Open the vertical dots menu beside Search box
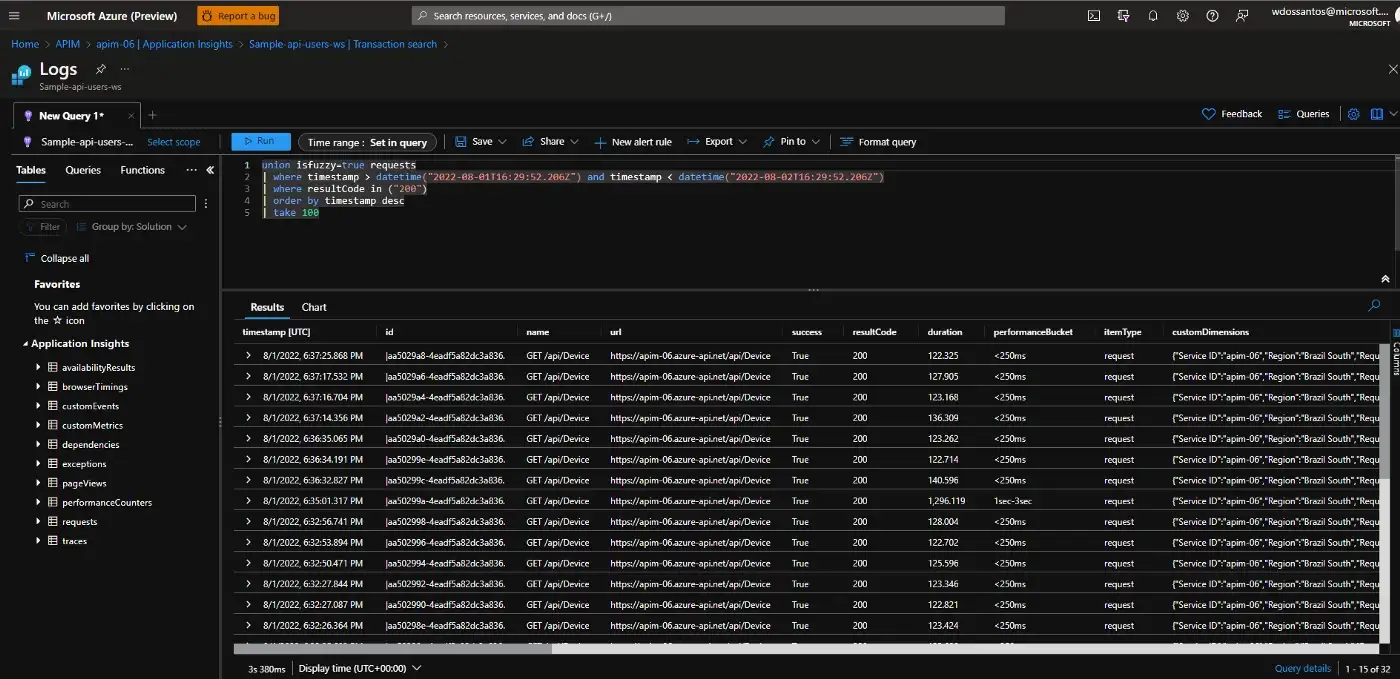The image size is (1400, 679). point(206,203)
